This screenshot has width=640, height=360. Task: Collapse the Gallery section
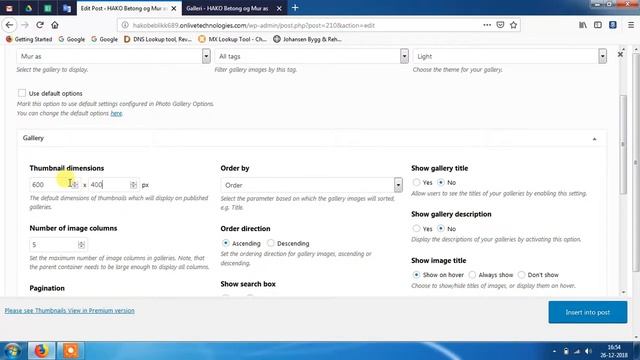point(594,139)
